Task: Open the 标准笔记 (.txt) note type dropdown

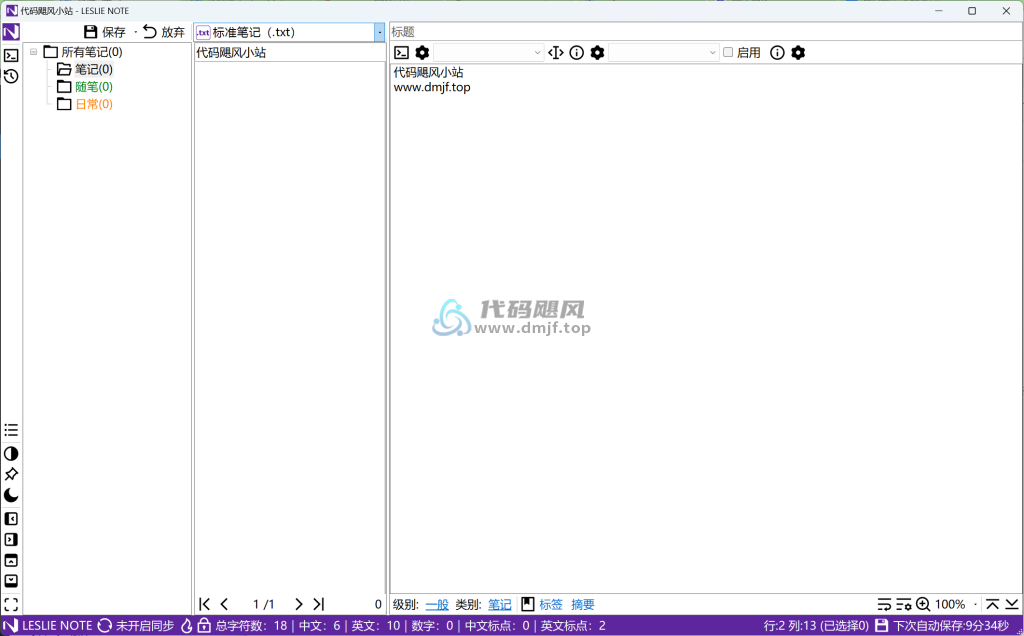Action: (x=379, y=32)
